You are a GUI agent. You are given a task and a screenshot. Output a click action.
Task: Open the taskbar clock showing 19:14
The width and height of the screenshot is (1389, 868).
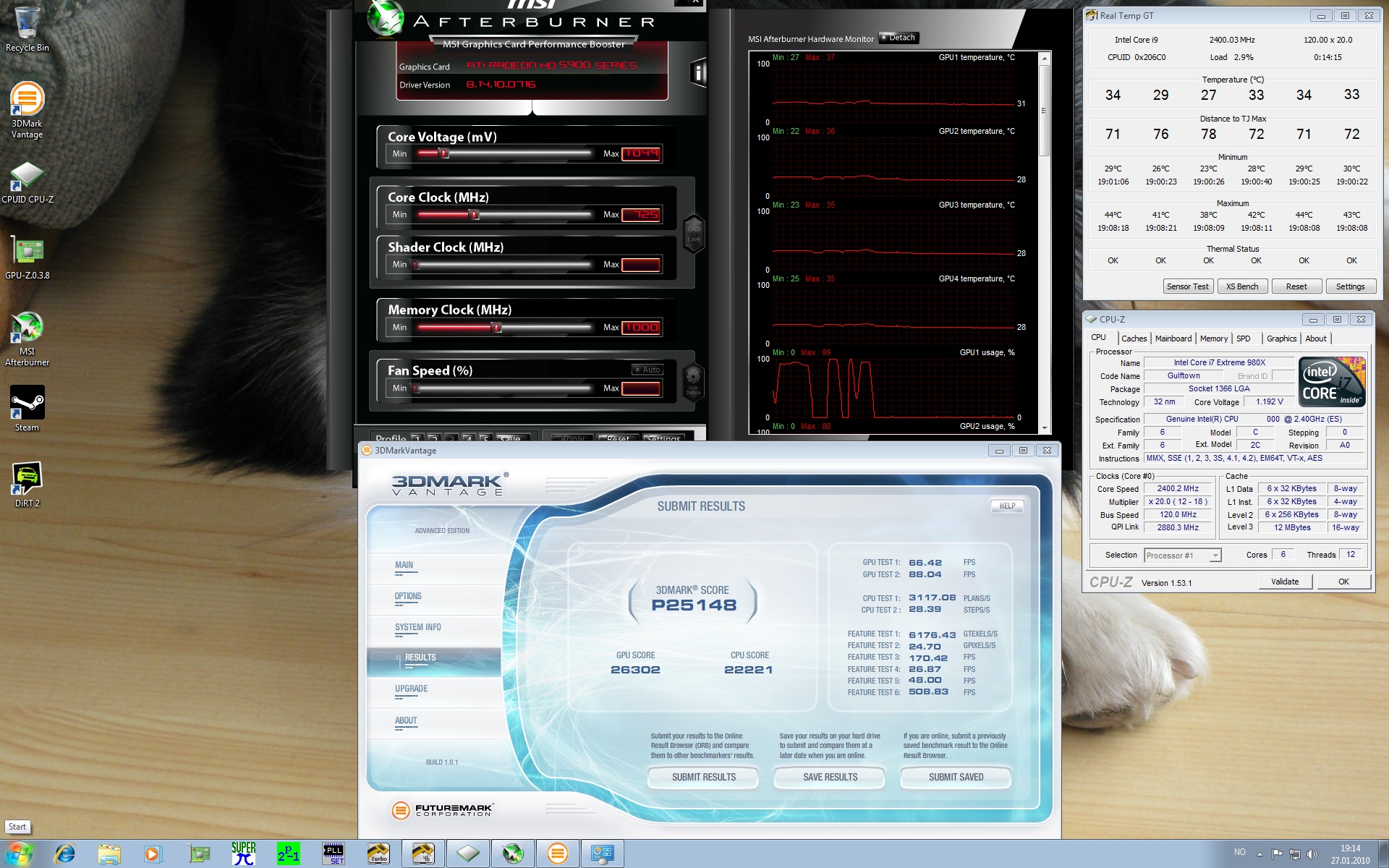1350,854
